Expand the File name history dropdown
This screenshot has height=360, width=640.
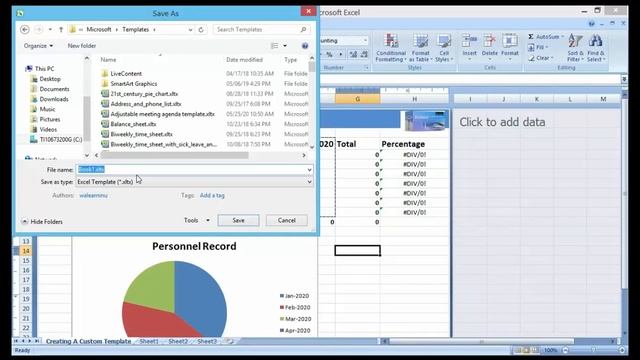(309, 169)
